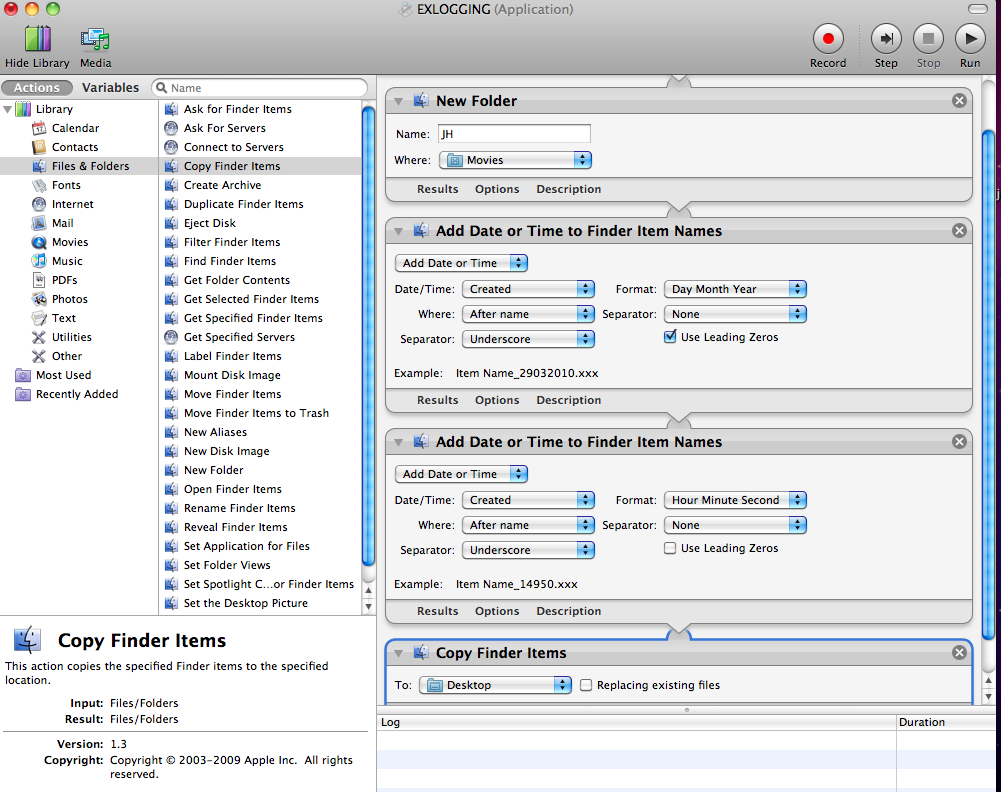Select the Create Archive action
Screen dimensions: 1001x792
pos(222,185)
